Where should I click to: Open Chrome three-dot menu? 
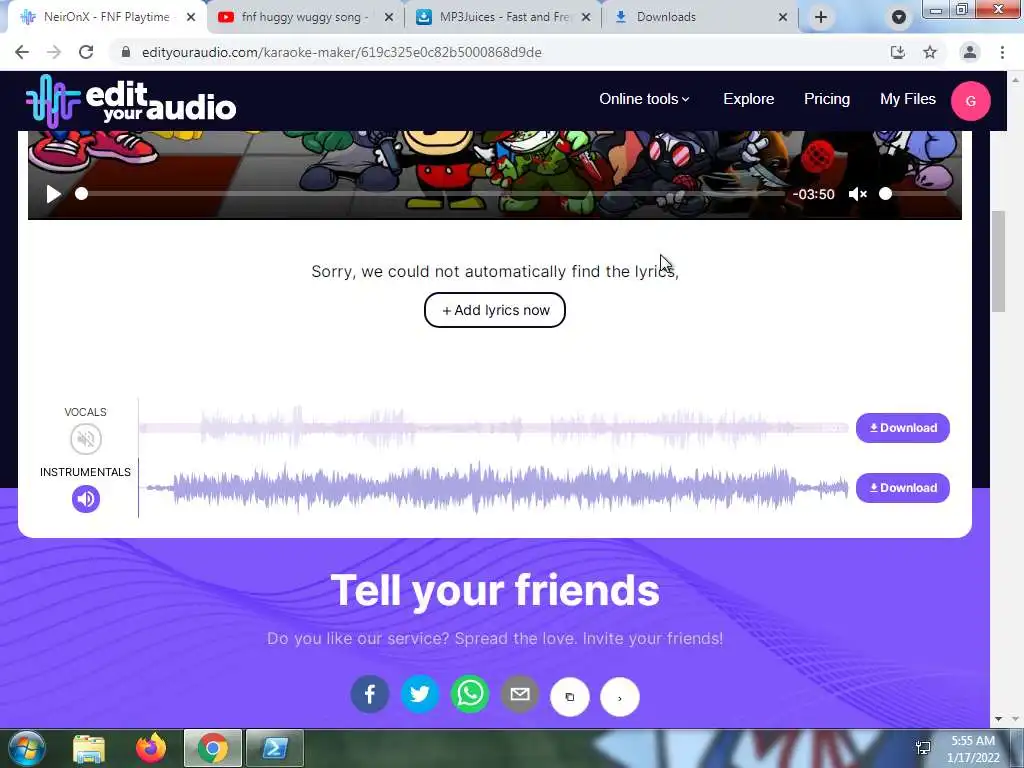point(1002,52)
